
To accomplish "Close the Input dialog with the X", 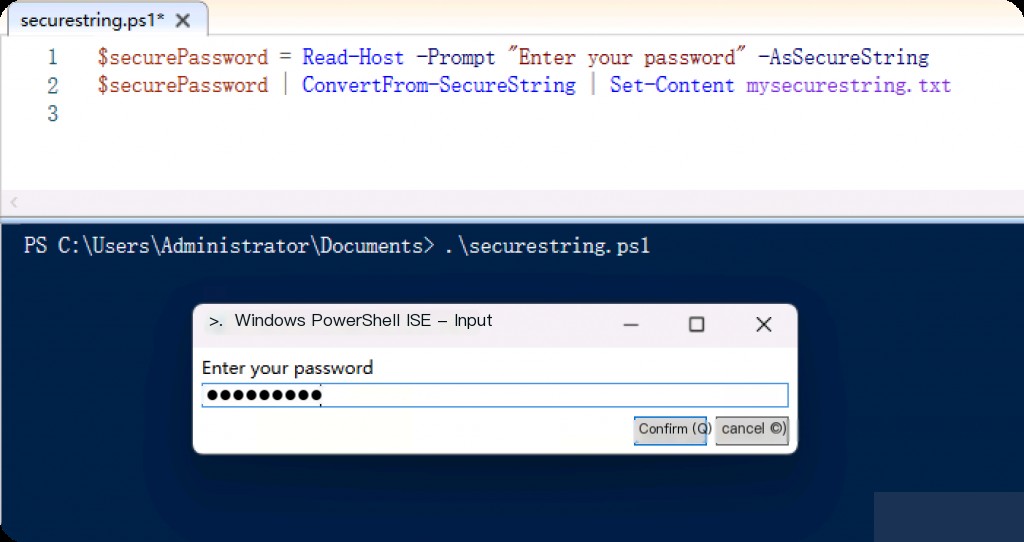I will pos(764,324).
